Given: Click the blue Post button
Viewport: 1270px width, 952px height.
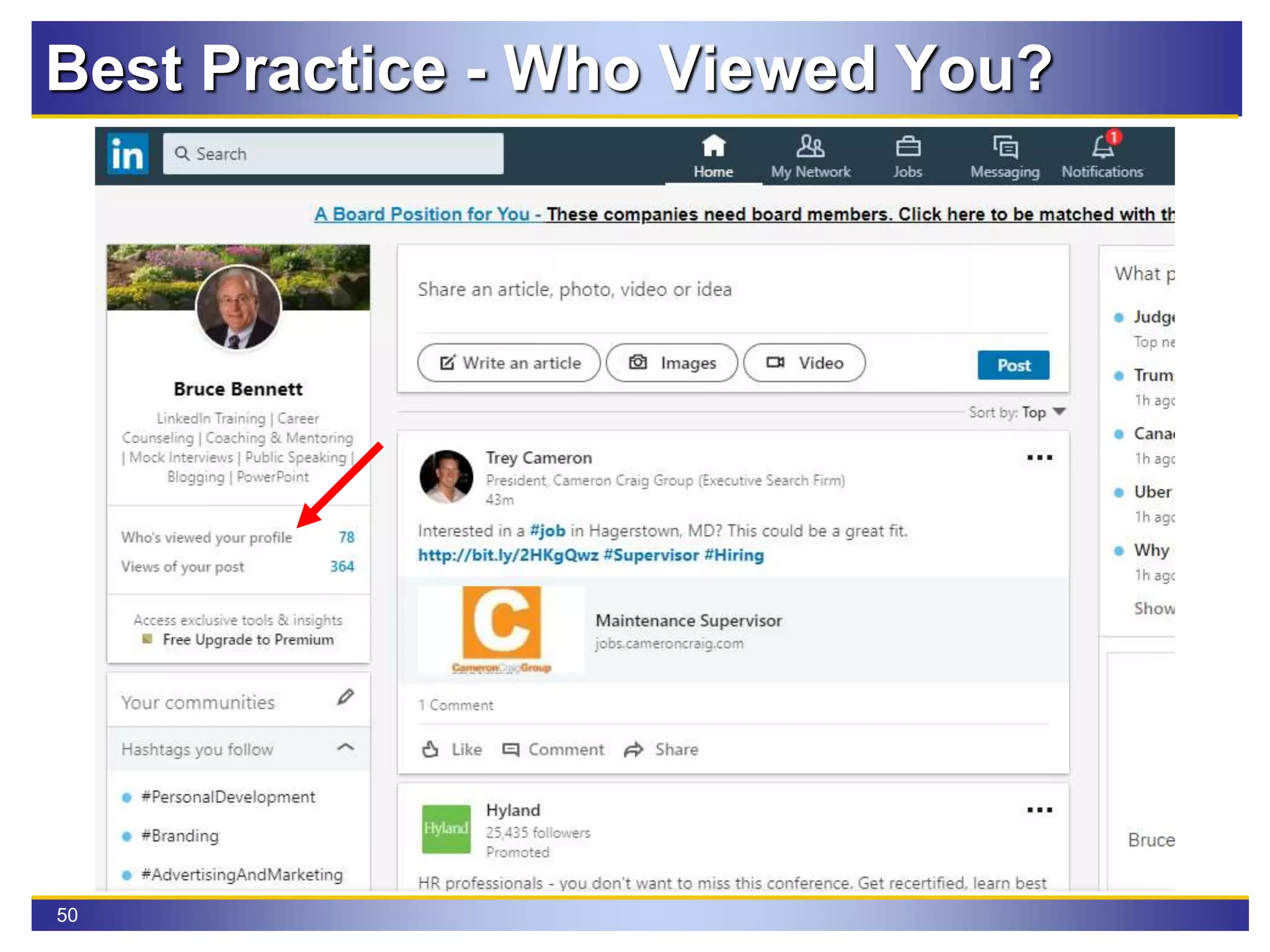Looking at the screenshot, I should pos(1013,365).
